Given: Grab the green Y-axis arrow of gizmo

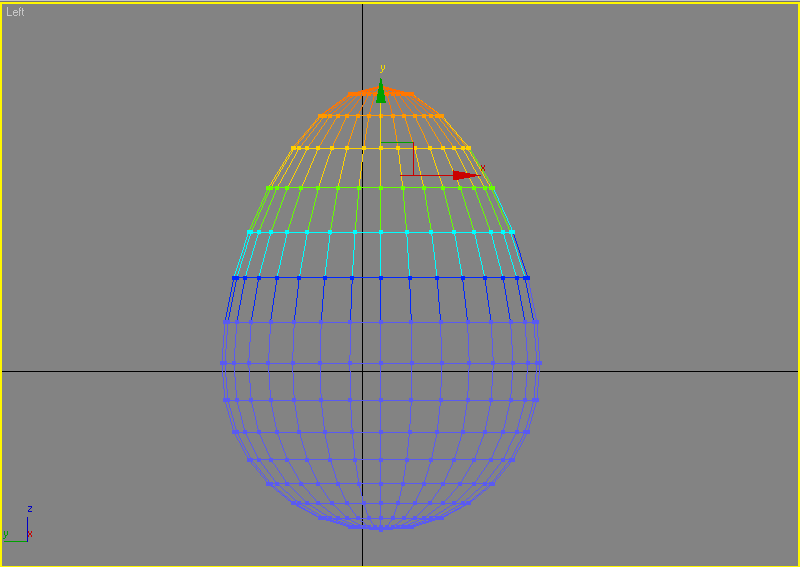Looking at the screenshot, I should point(381,91).
